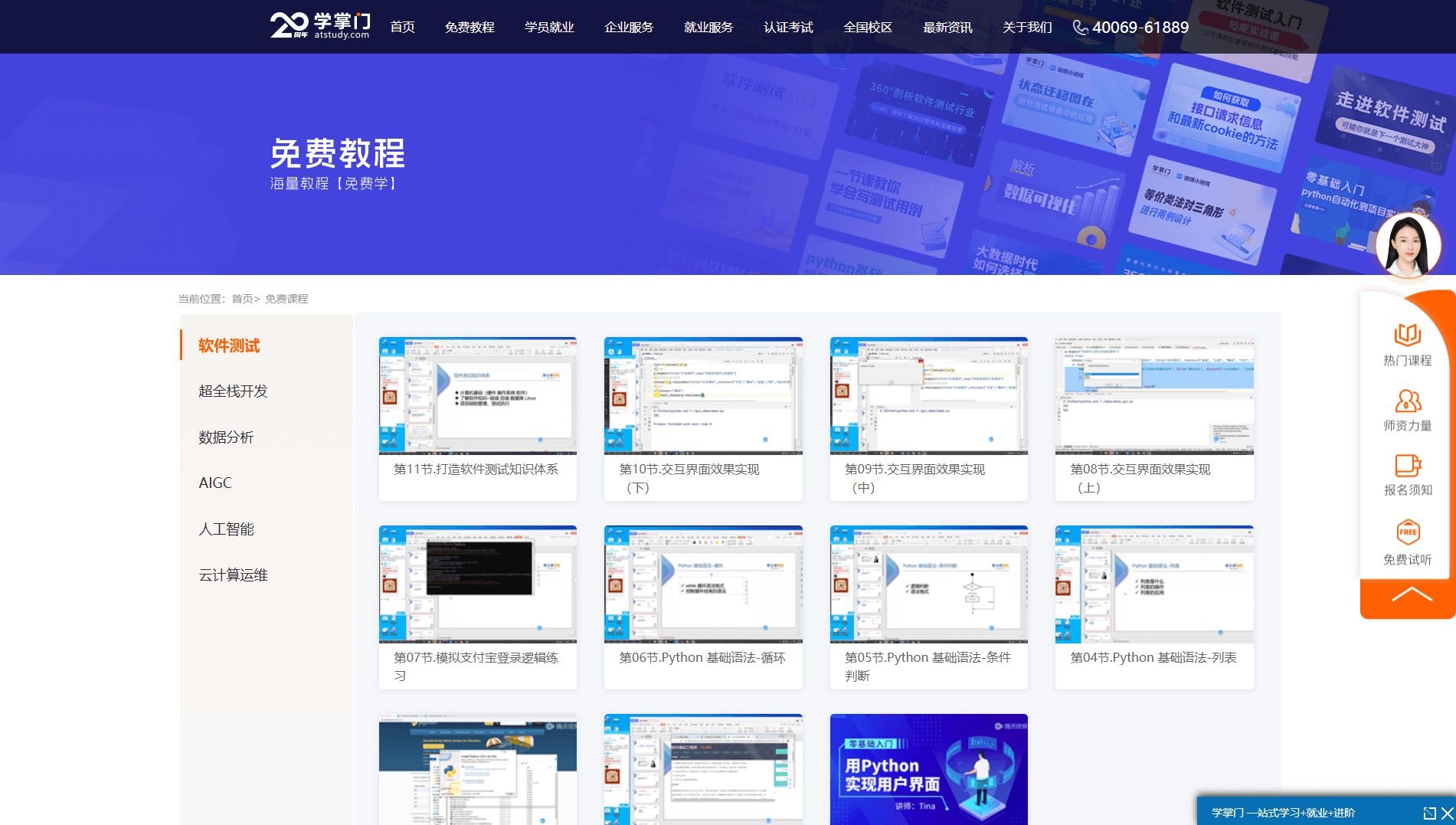Click the consultant avatar photo
1456x825 pixels.
point(1408,245)
